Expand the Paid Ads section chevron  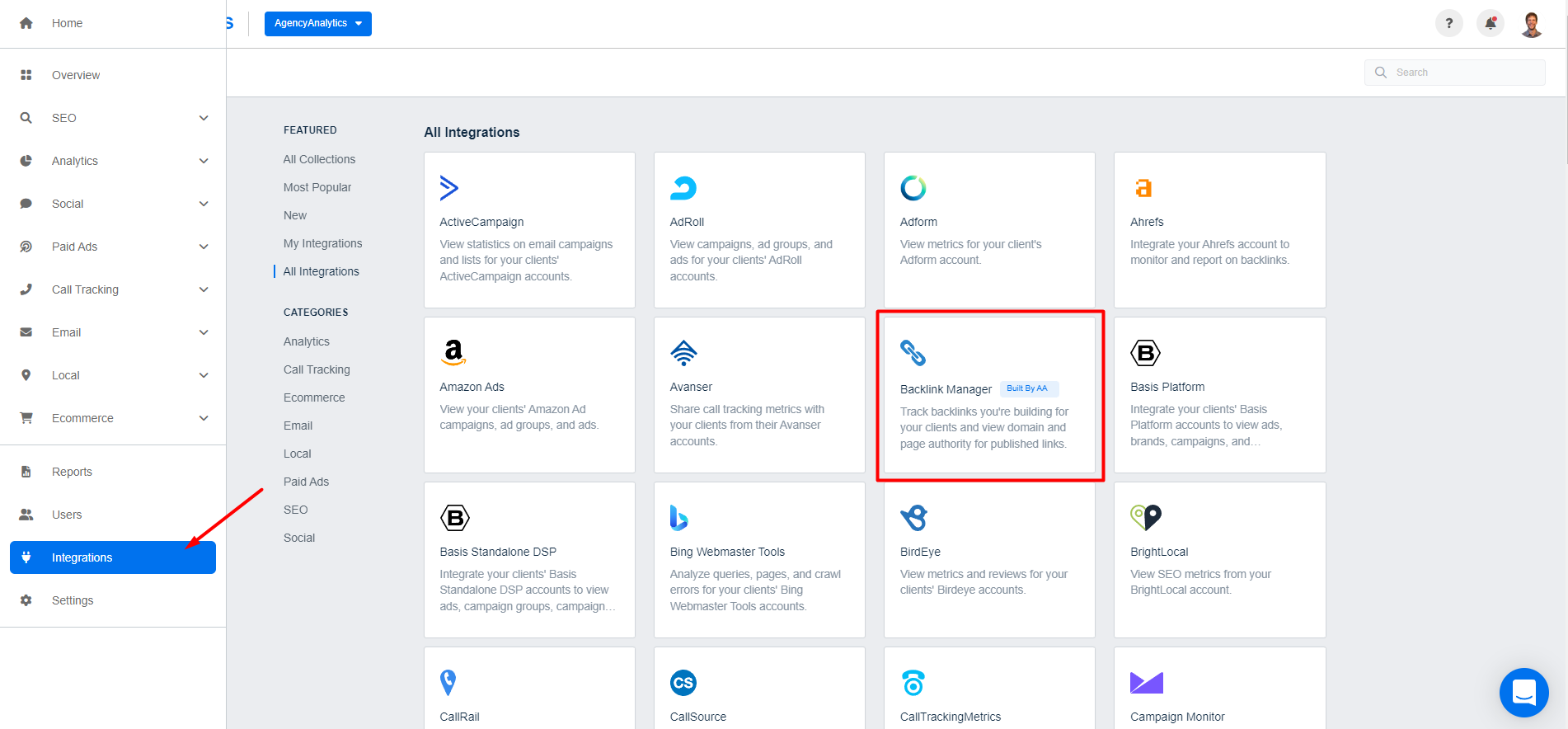[204, 247]
